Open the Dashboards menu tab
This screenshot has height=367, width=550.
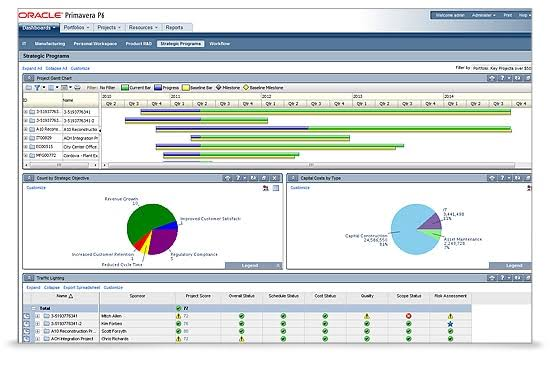click(39, 28)
